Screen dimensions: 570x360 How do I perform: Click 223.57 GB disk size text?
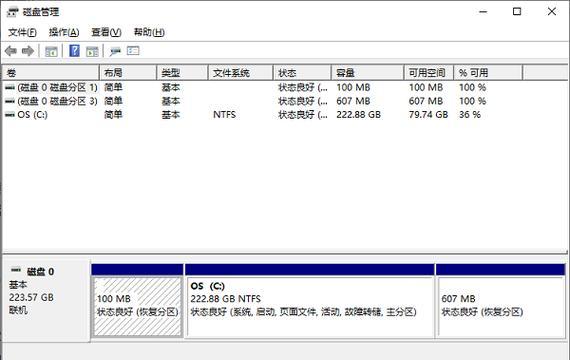[31, 297]
